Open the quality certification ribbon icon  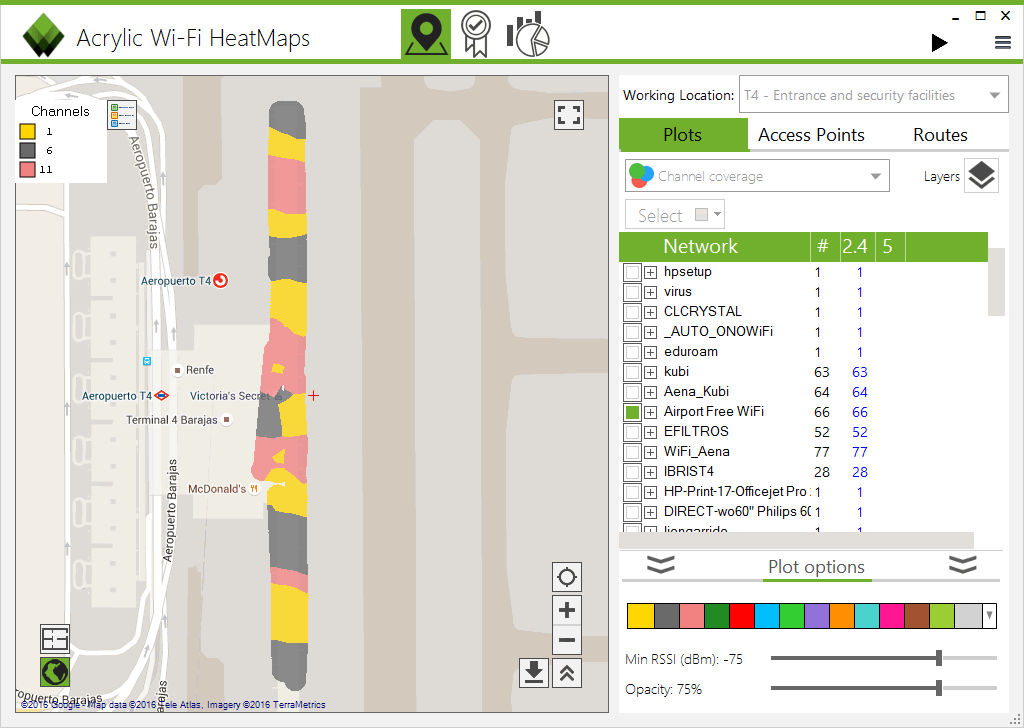[x=476, y=34]
